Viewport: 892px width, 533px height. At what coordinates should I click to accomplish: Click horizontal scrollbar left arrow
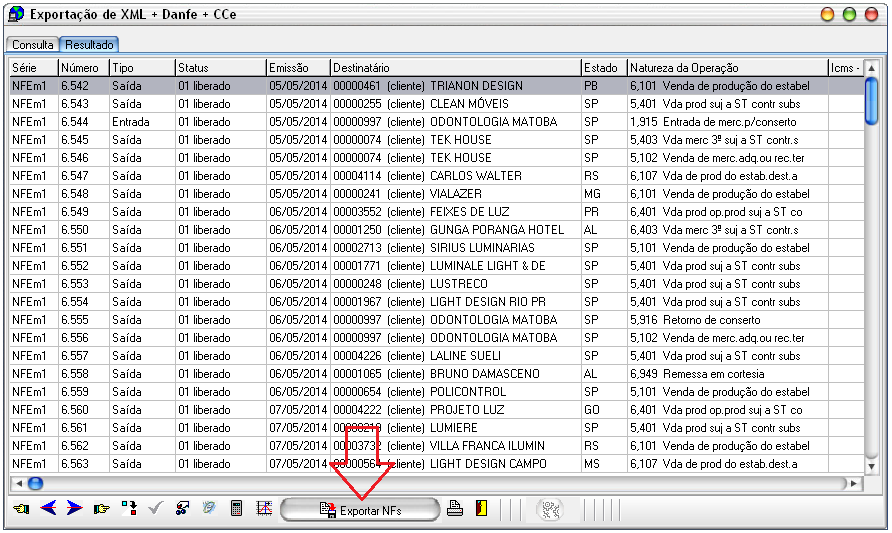pyautogui.click(x=19, y=484)
